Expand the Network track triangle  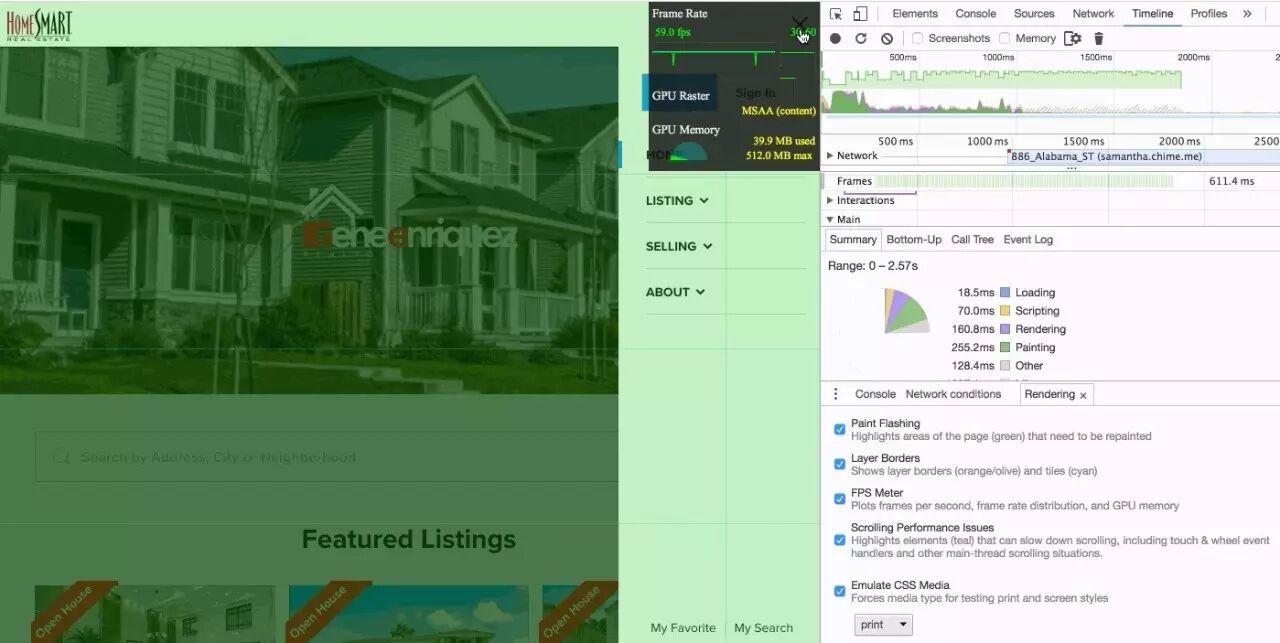pyautogui.click(x=830, y=156)
